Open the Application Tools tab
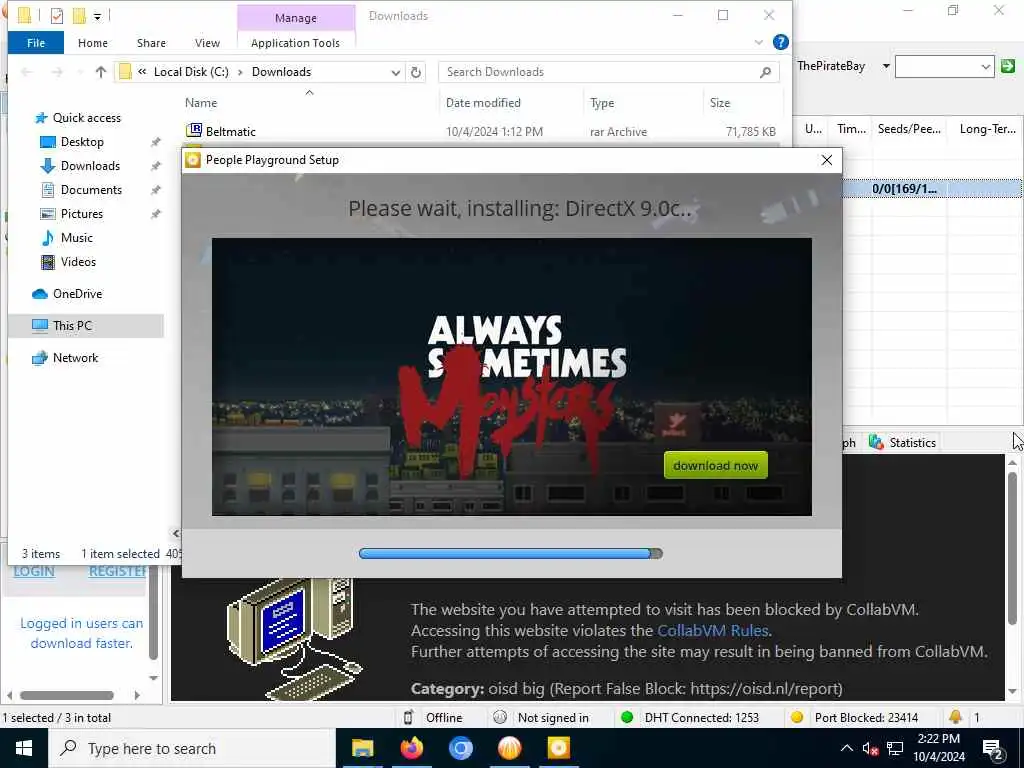 point(295,43)
